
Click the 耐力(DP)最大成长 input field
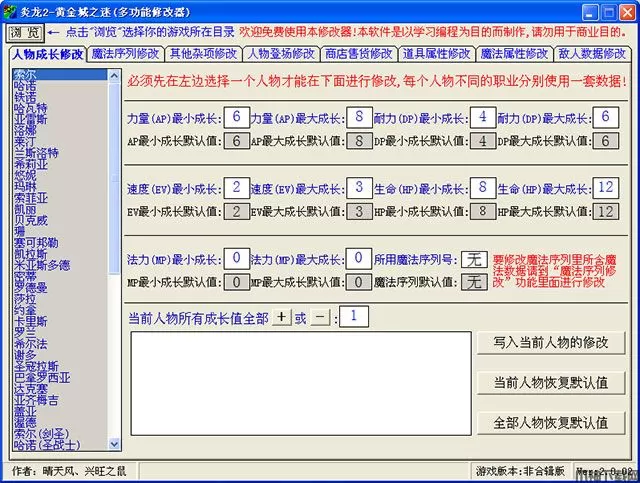(606, 117)
